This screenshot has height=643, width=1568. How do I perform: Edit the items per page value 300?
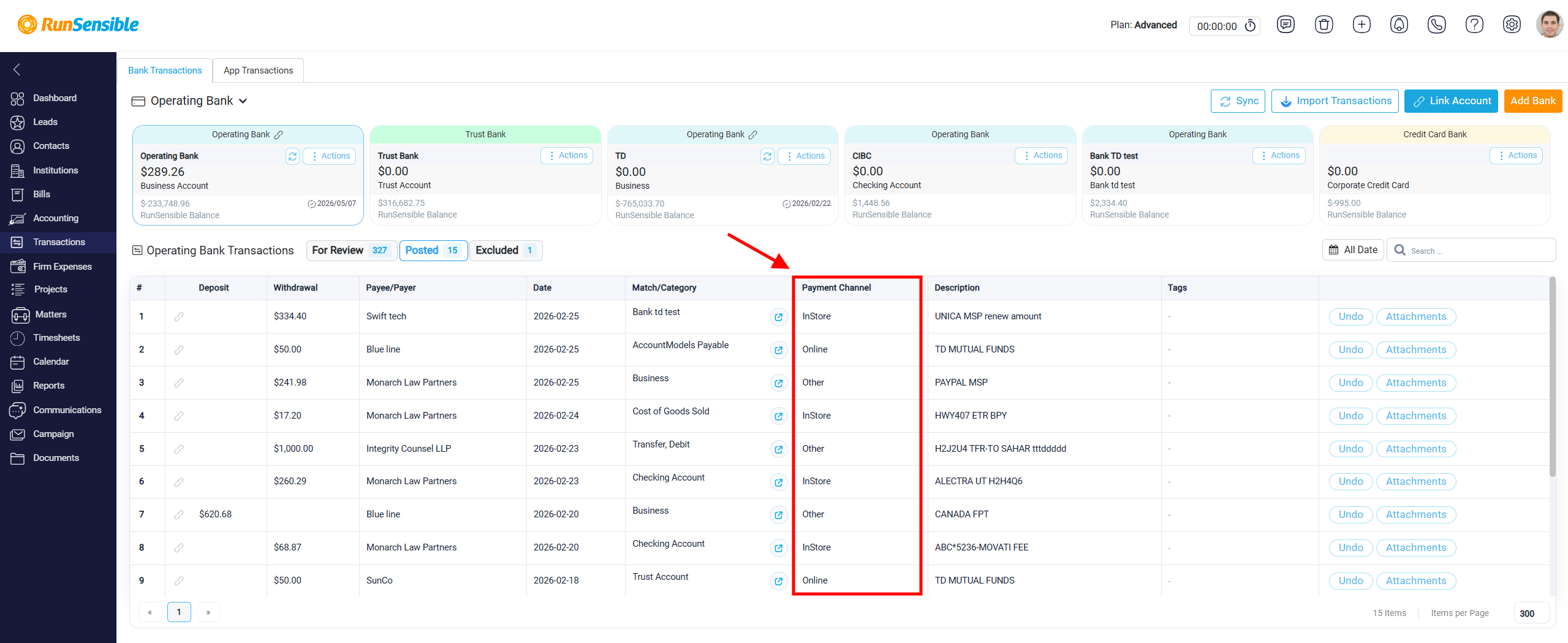point(1532,613)
